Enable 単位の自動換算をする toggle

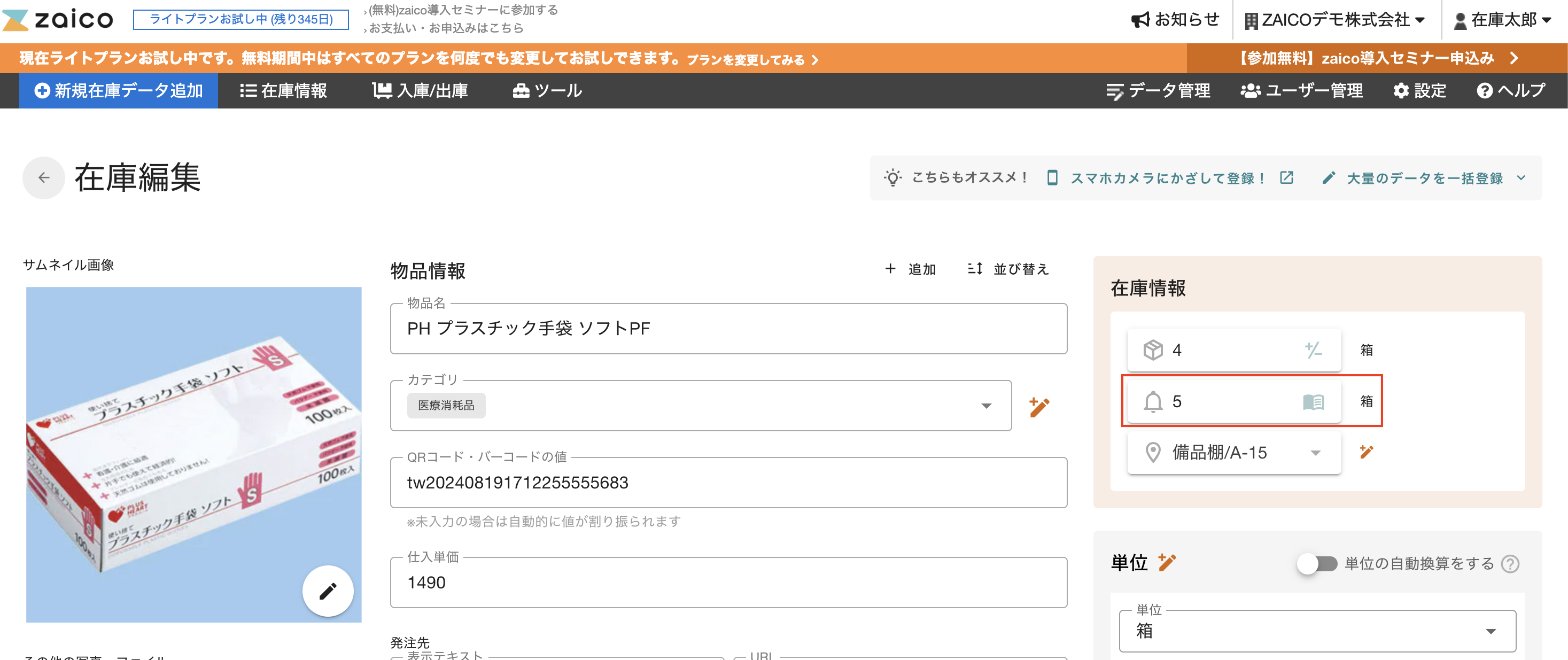click(1315, 564)
